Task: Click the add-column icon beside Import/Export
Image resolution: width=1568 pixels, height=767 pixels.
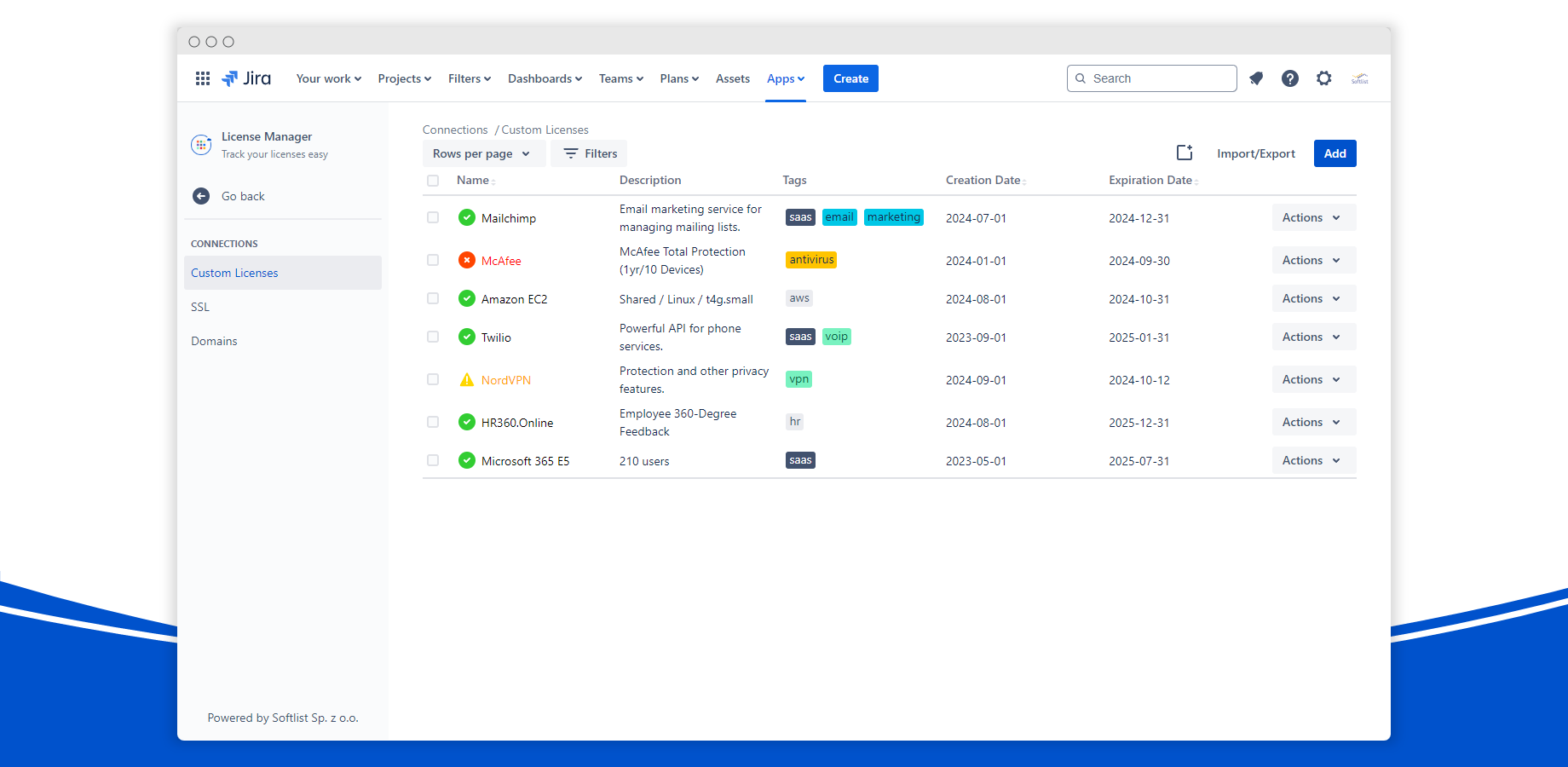Action: 1185,153
